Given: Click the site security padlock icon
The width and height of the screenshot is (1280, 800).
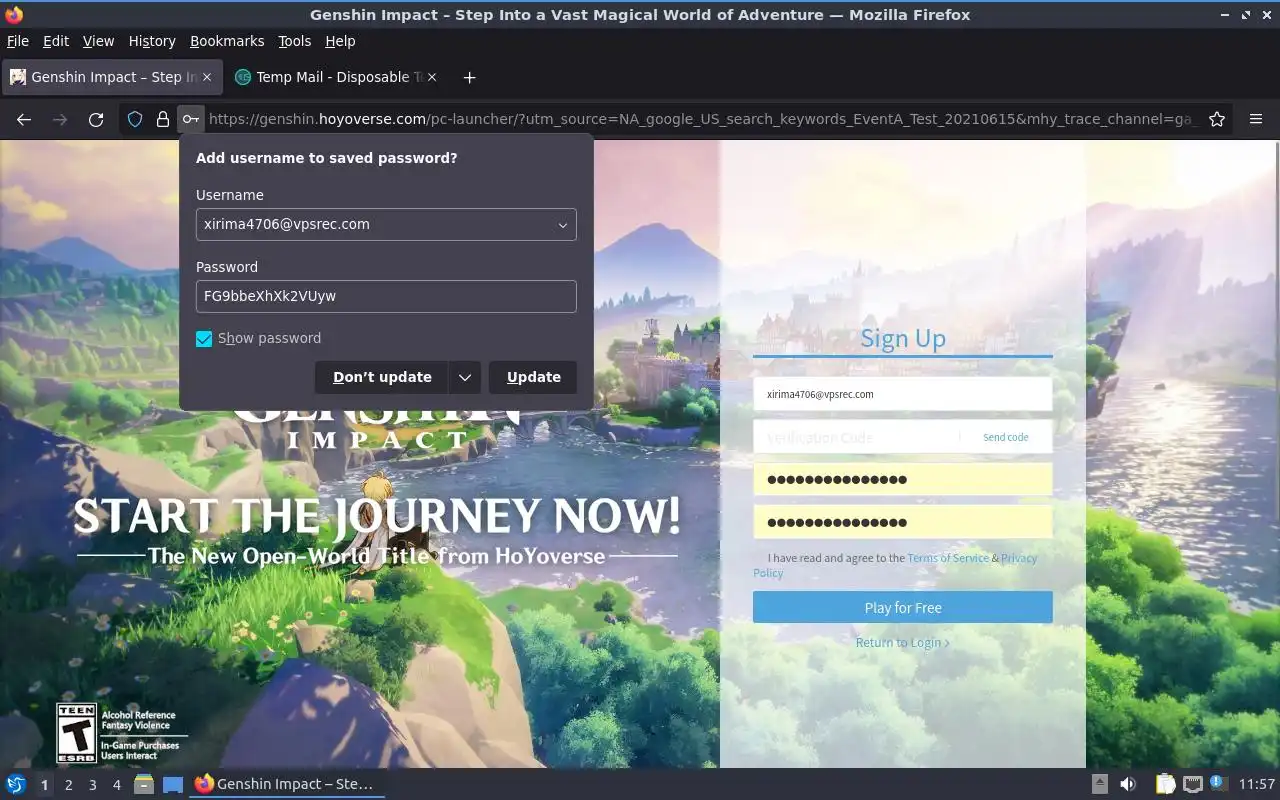Looking at the screenshot, I should coord(163,119).
